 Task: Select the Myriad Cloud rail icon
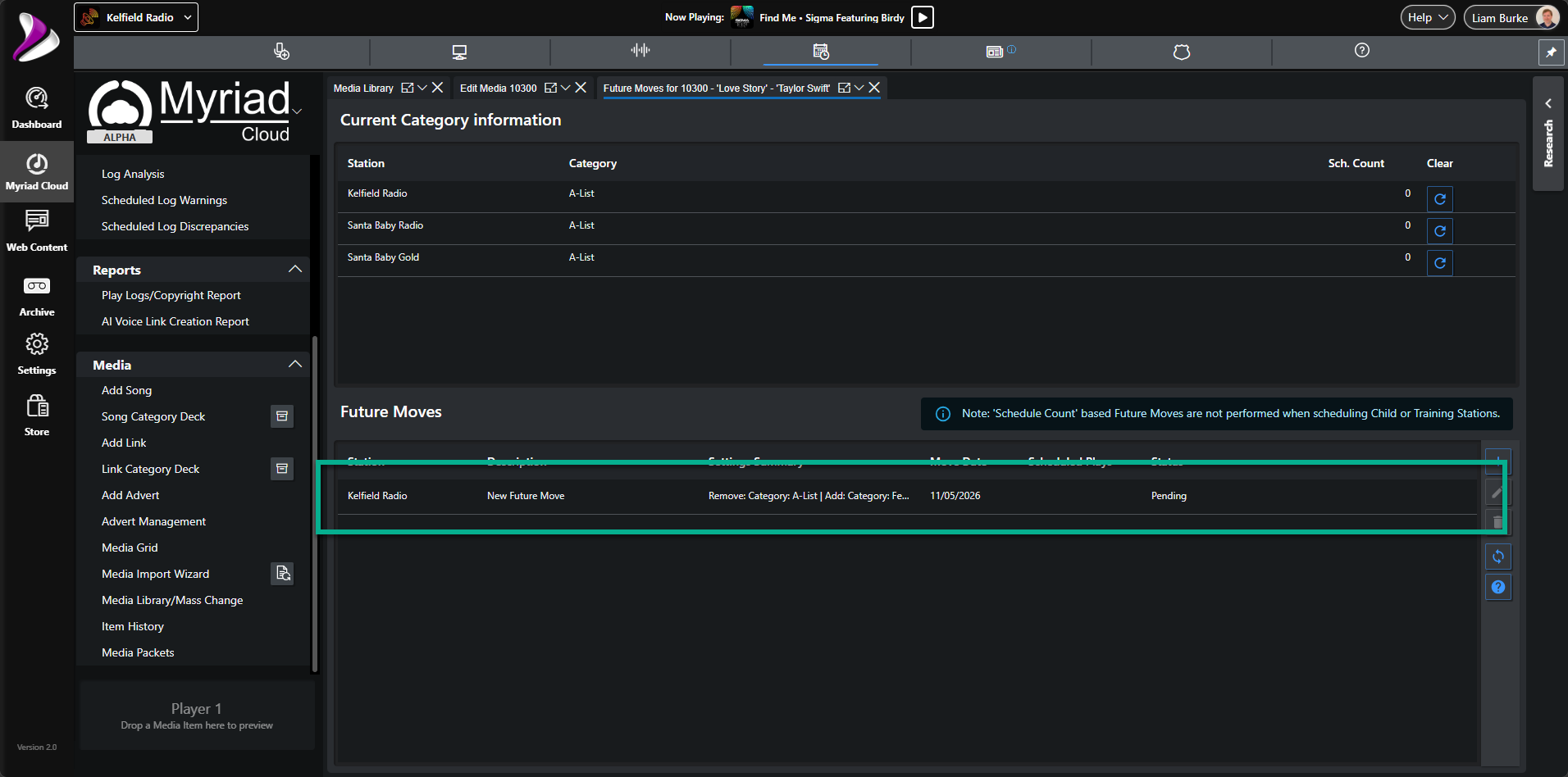(x=37, y=171)
